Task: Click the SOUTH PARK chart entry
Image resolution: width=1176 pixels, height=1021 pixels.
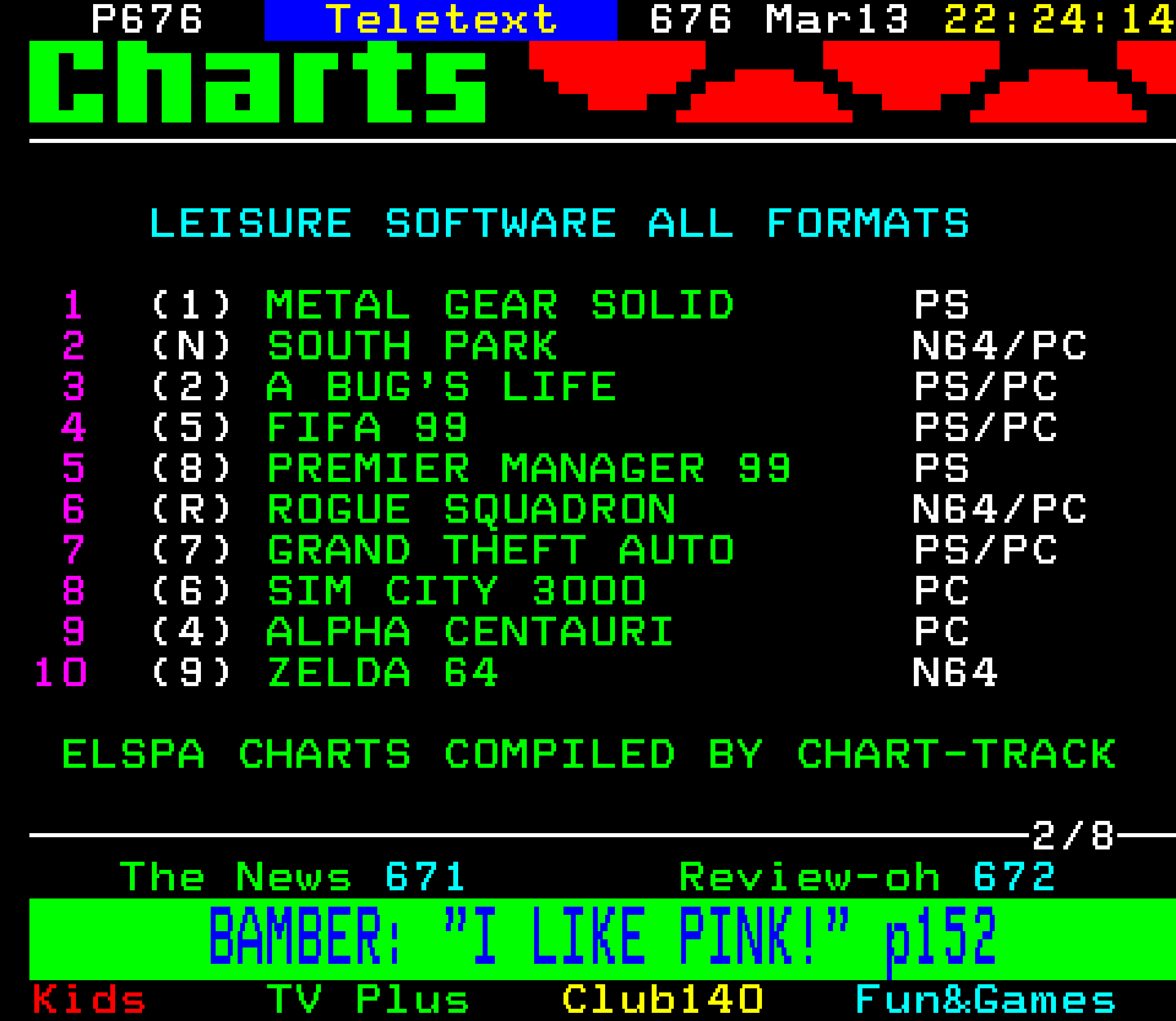Action: [x=412, y=345]
